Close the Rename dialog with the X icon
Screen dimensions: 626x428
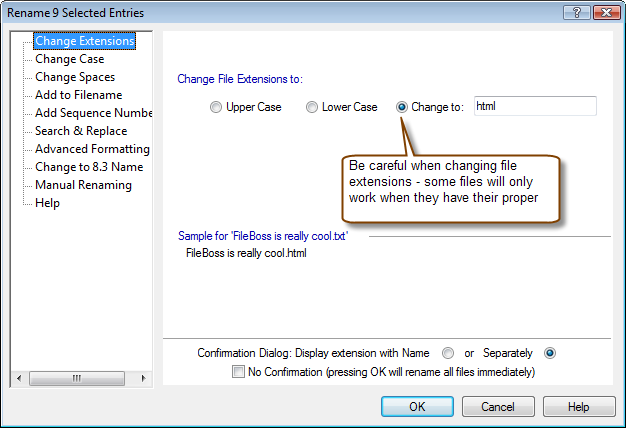(606, 13)
